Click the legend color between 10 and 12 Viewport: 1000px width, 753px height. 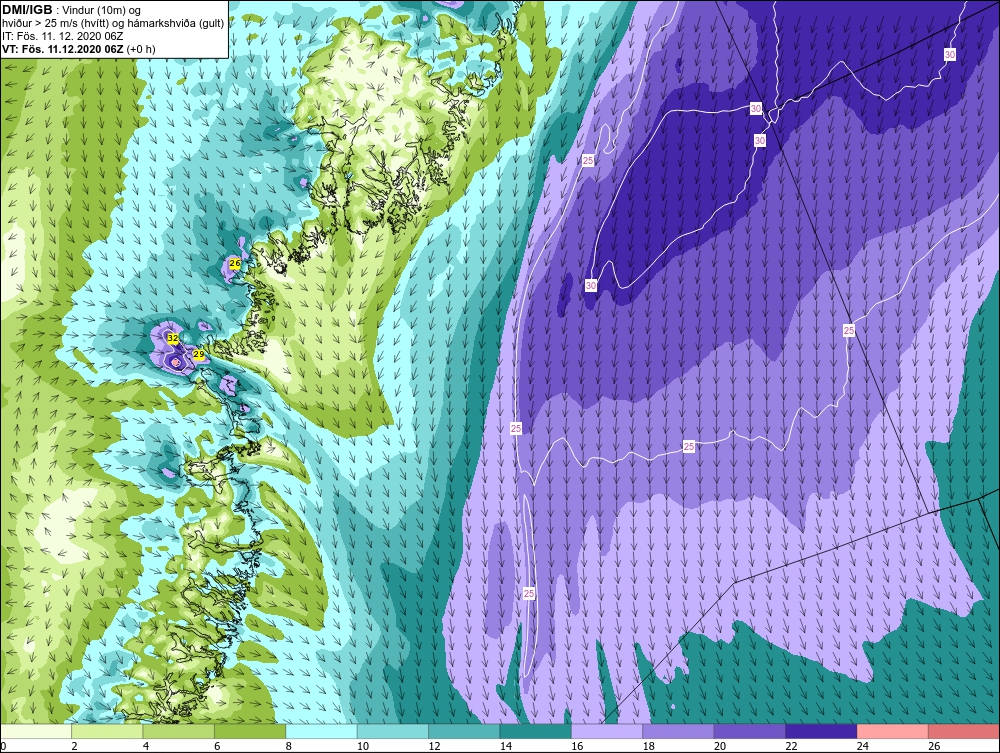(393, 732)
